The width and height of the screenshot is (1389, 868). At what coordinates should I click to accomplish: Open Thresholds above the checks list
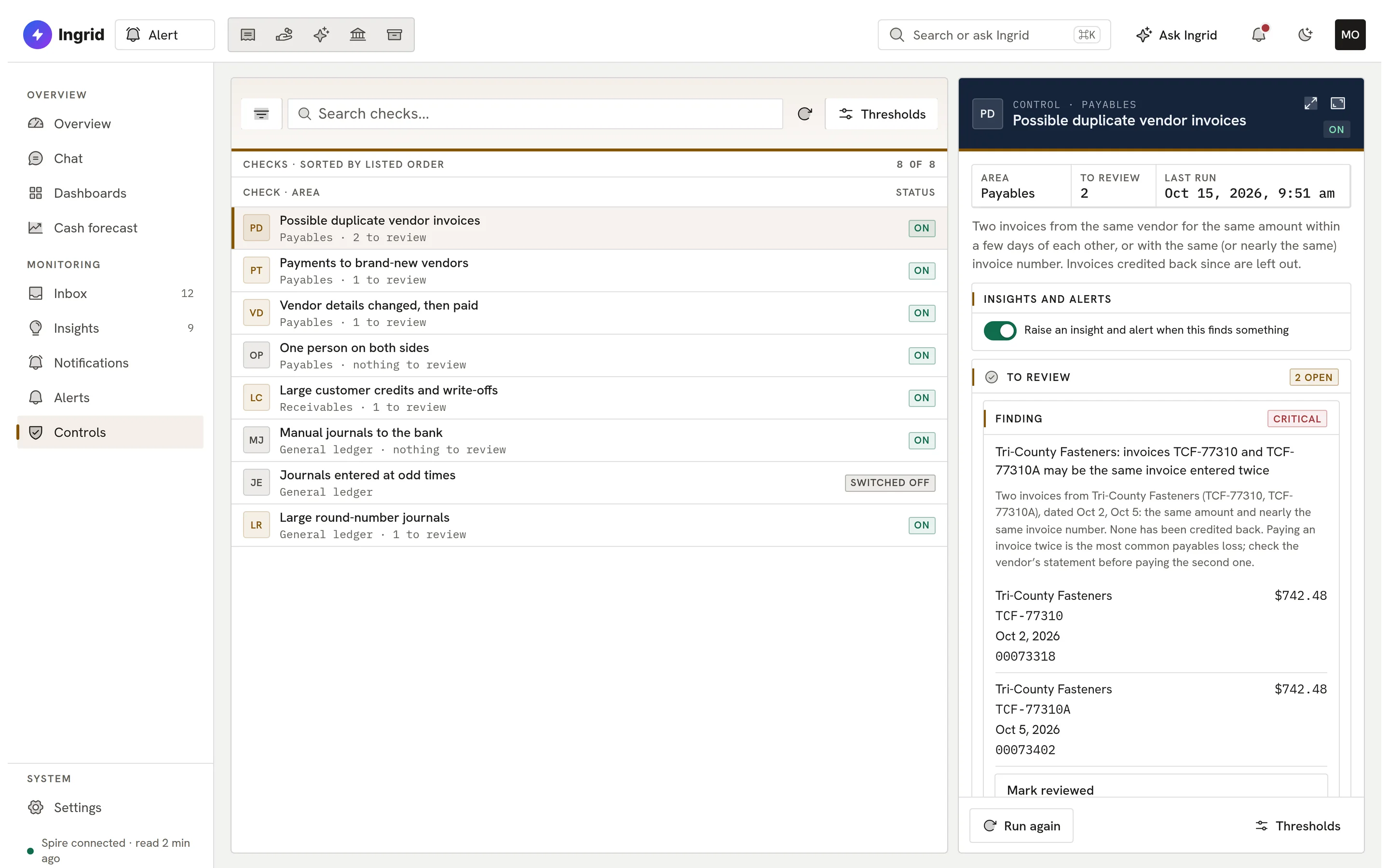pos(882,114)
